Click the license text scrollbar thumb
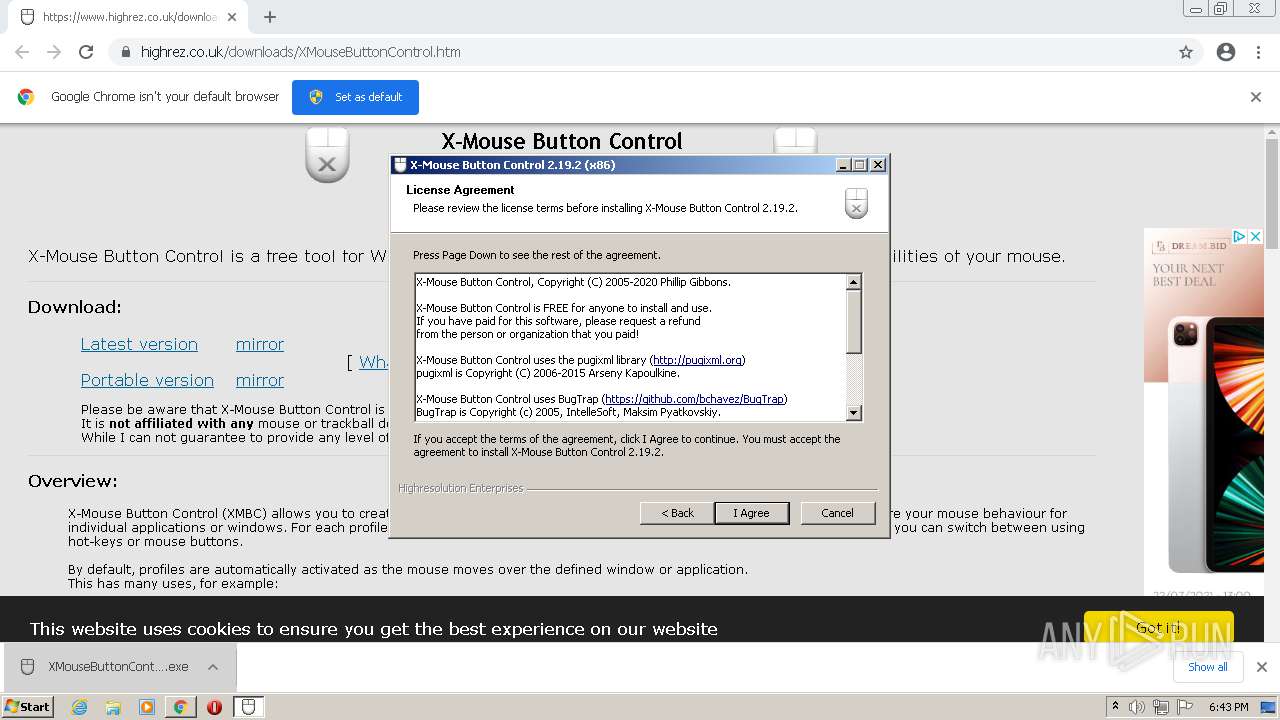Image resolution: width=1280 pixels, height=720 pixels. point(853,321)
